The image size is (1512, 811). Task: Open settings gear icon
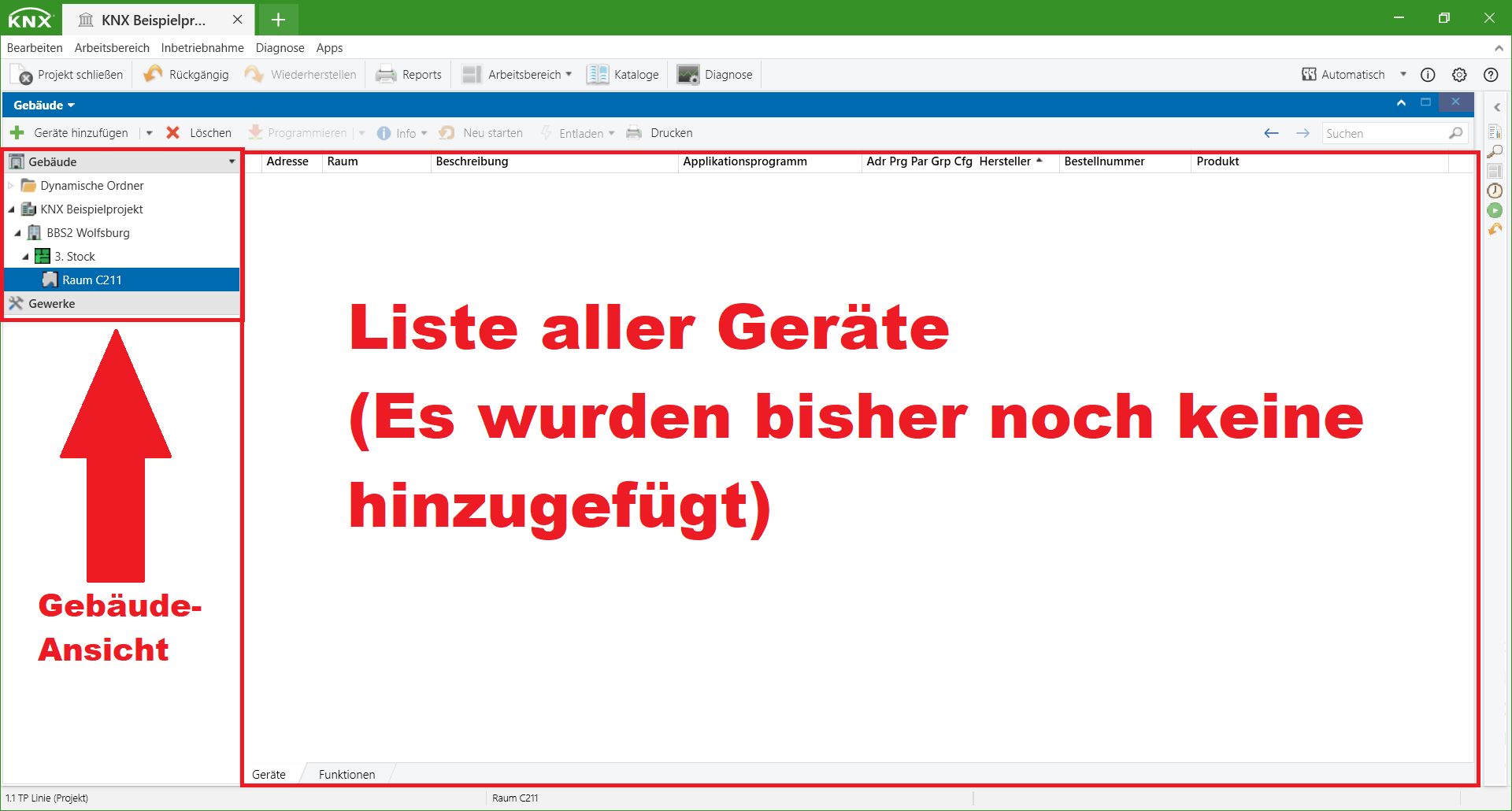pos(1459,75)
